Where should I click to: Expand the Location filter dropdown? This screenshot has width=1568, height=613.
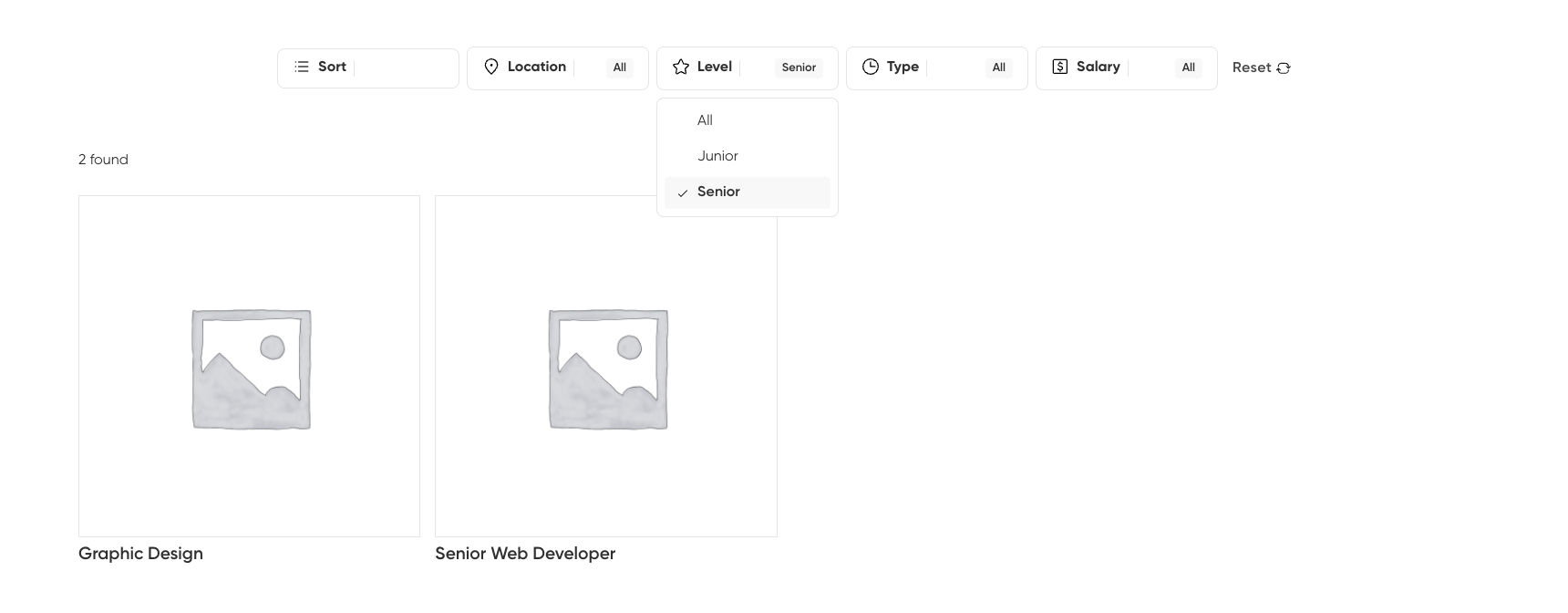pyautogui.click(x=557, y=68)
